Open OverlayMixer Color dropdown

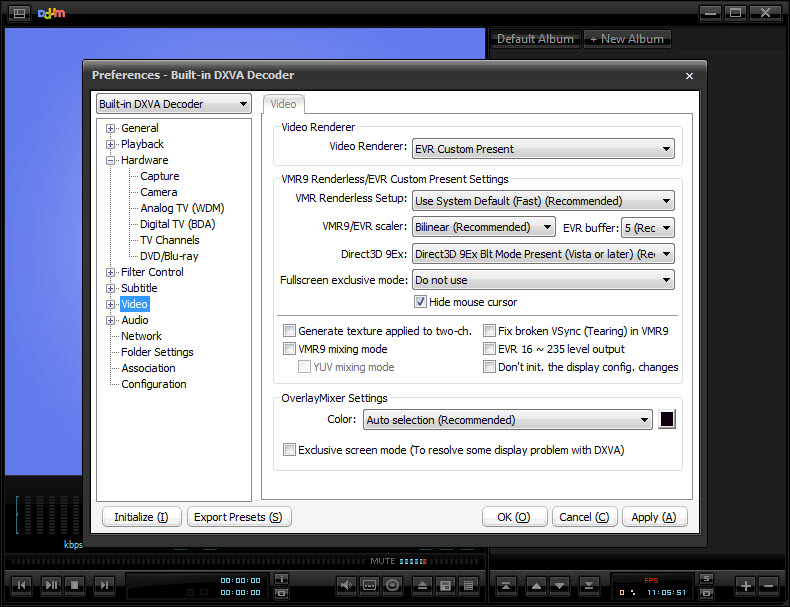point(508,419)
